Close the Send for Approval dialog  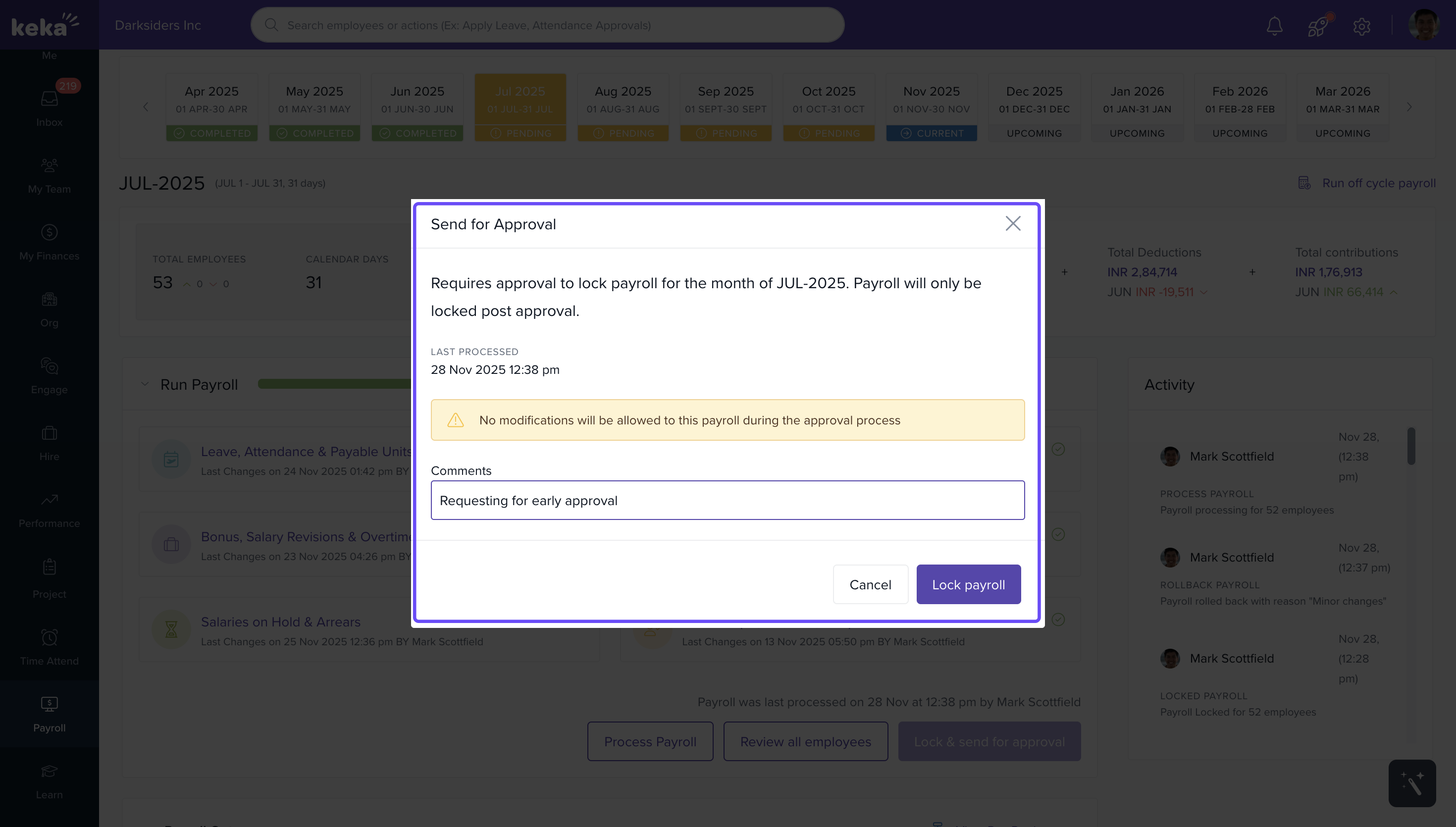(x=1012, y=223)
